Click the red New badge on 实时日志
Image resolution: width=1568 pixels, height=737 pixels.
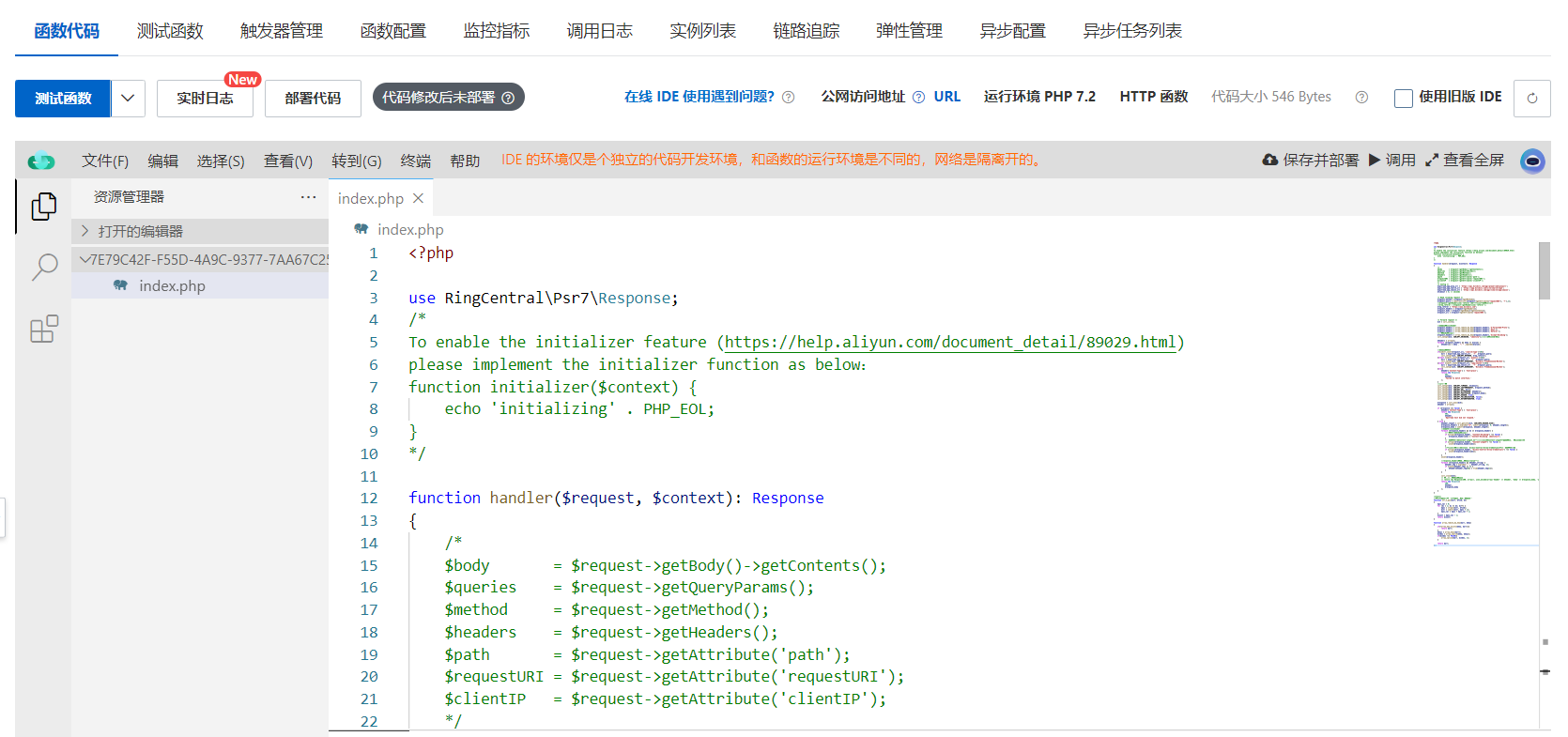[x=242, y=80]
